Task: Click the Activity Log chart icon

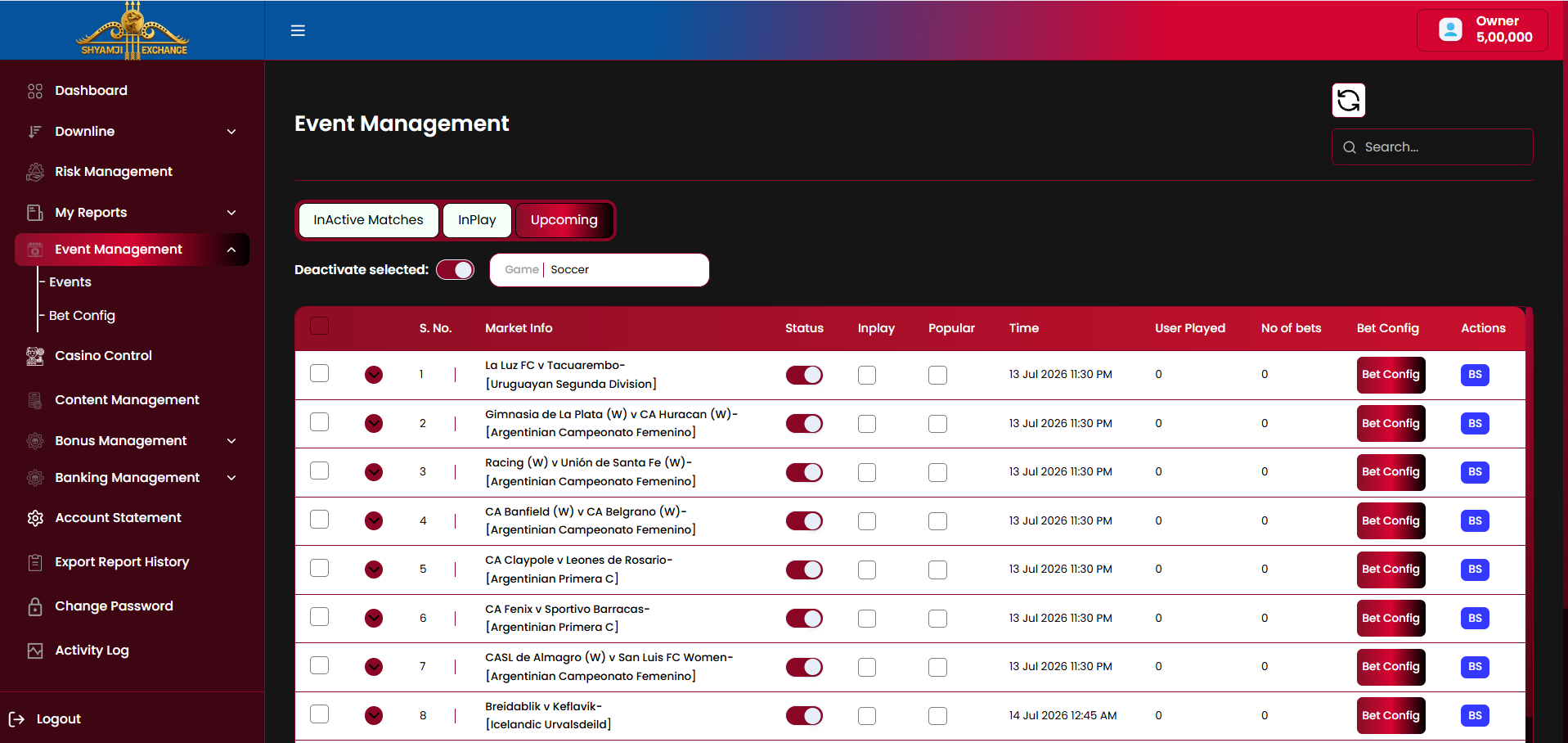Action: 35,651
